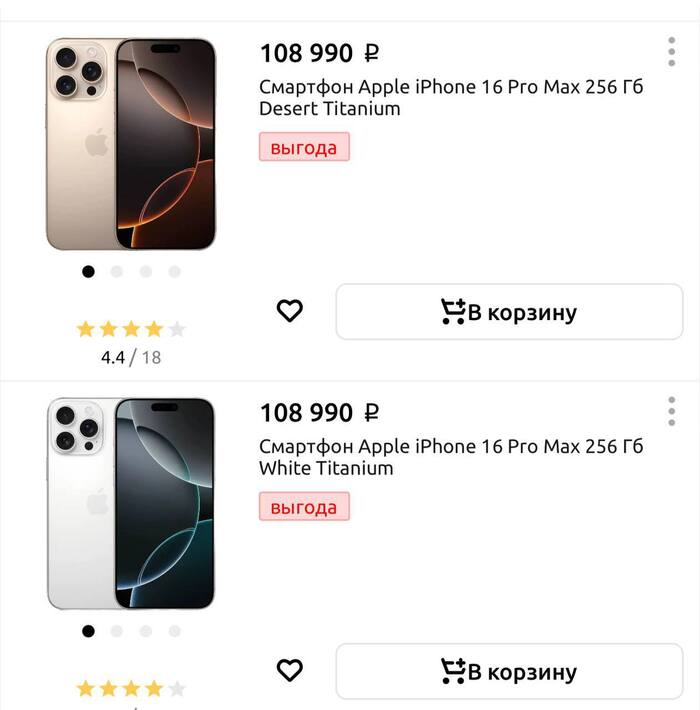Viewport: 700px width, 710px height.
Task: Add White Titanium iPhone to favorites
Action: pyautogui.click(x=289, y=671)
